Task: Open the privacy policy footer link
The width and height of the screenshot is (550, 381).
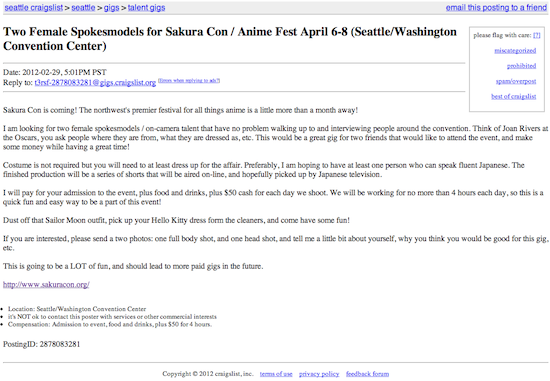Action: click(319, 374)
